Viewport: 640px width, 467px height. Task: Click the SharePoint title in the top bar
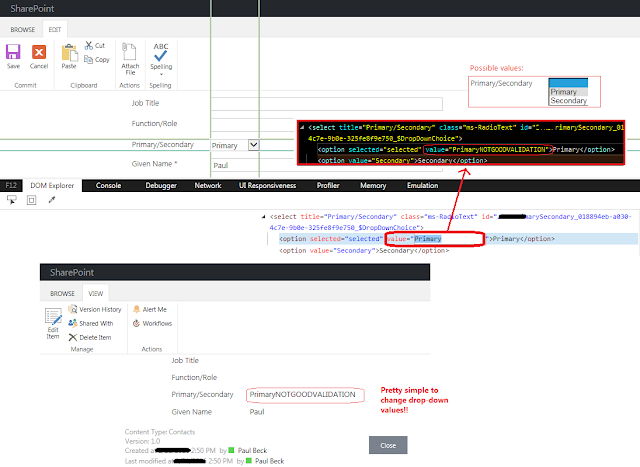[x=32, y=9]
